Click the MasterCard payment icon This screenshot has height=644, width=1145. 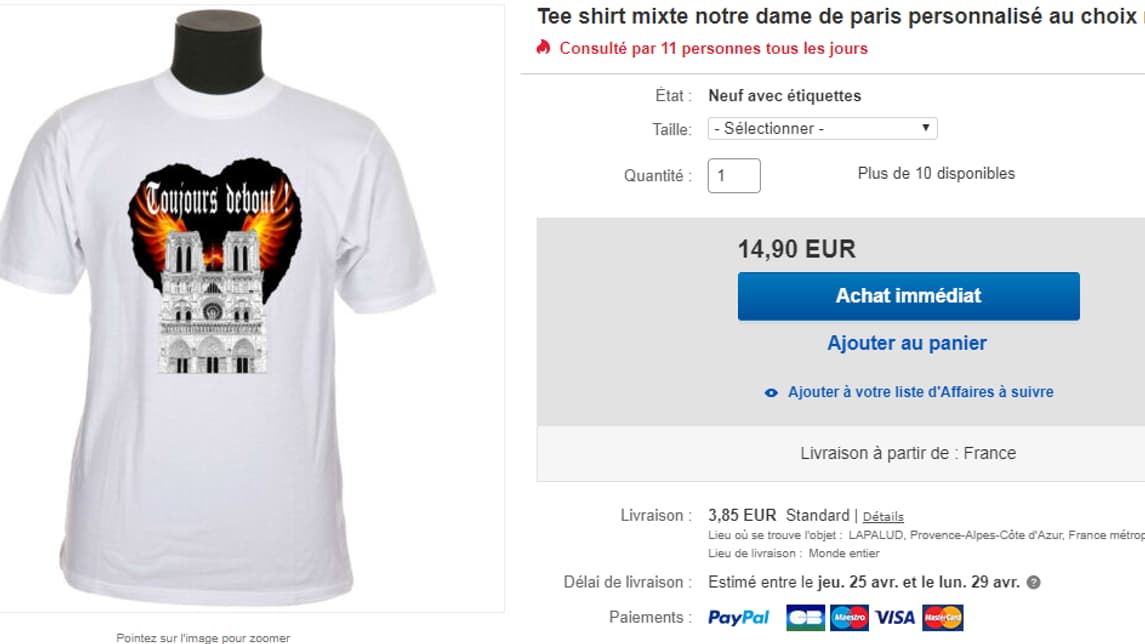tap(942, 618)
